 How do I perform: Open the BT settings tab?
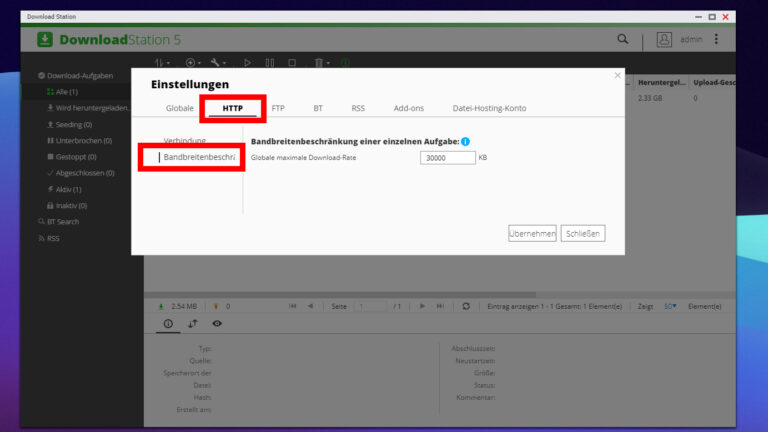click(318, 108)
